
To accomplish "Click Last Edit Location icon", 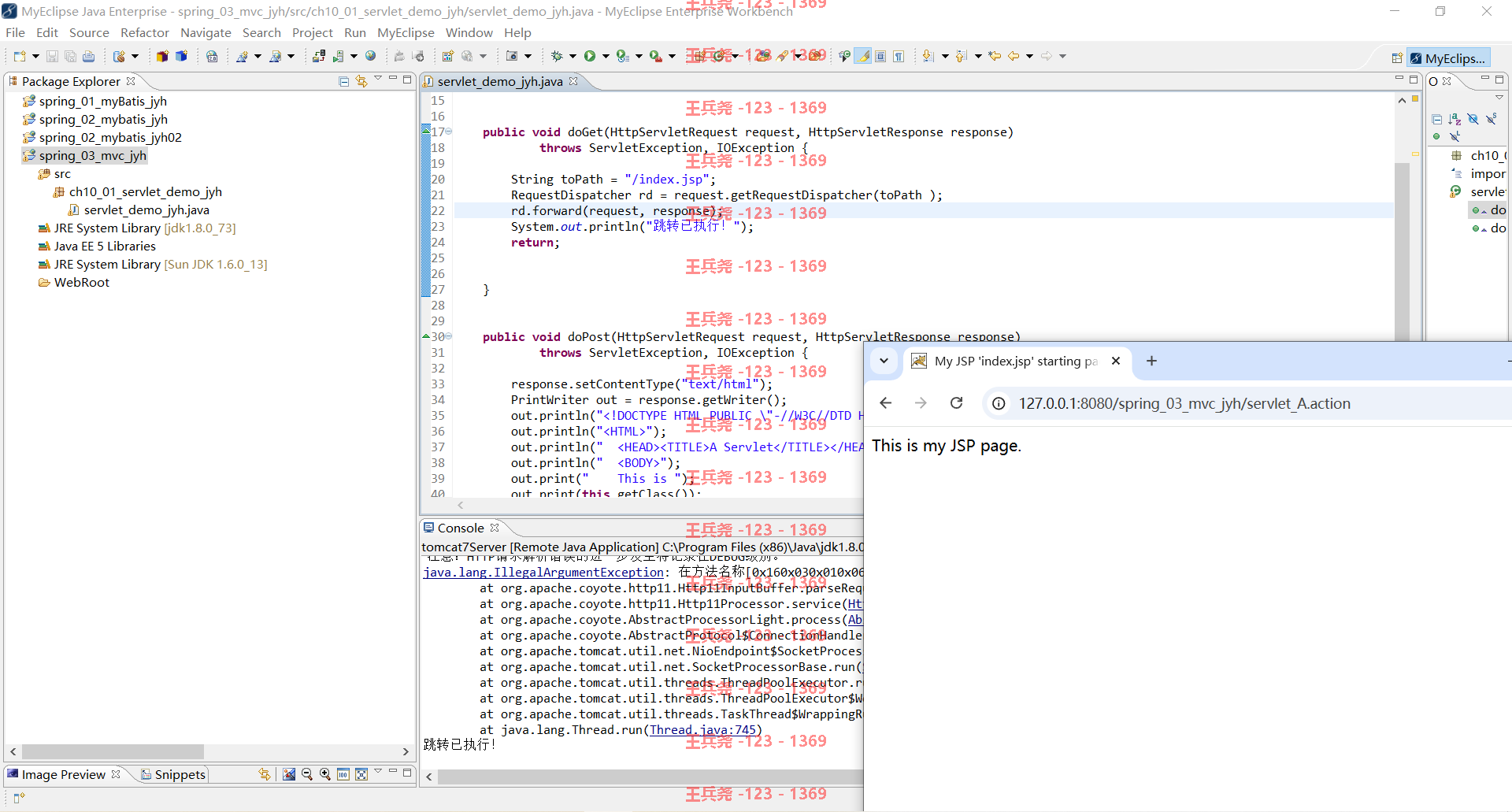I will click(995, 56).
